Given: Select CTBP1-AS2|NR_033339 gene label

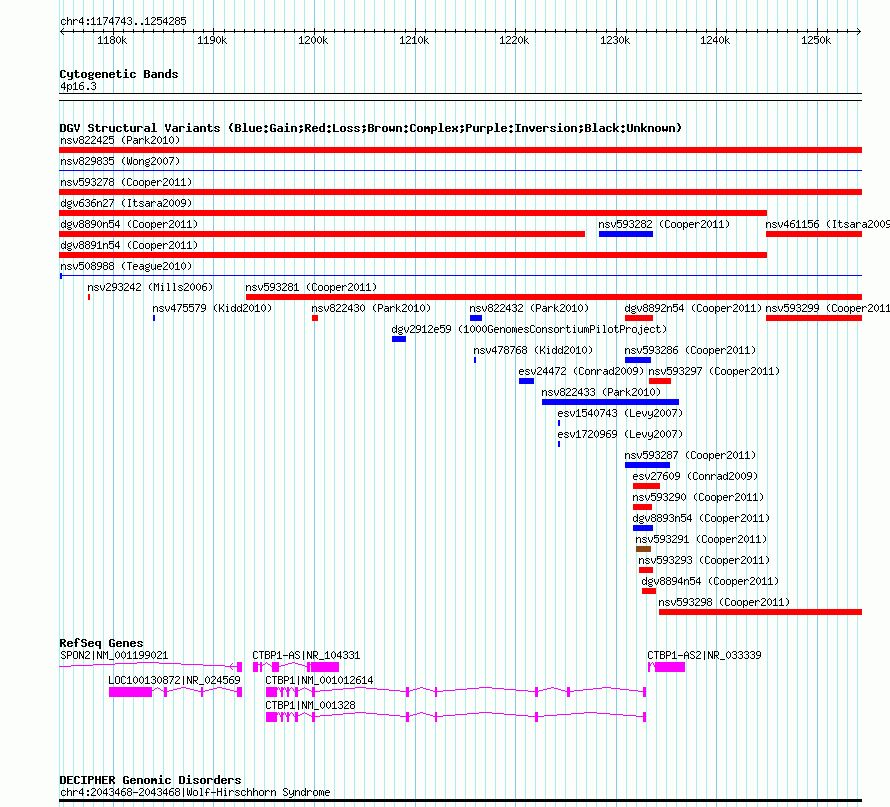Looking at the screenshot, I should click(704, 655).
